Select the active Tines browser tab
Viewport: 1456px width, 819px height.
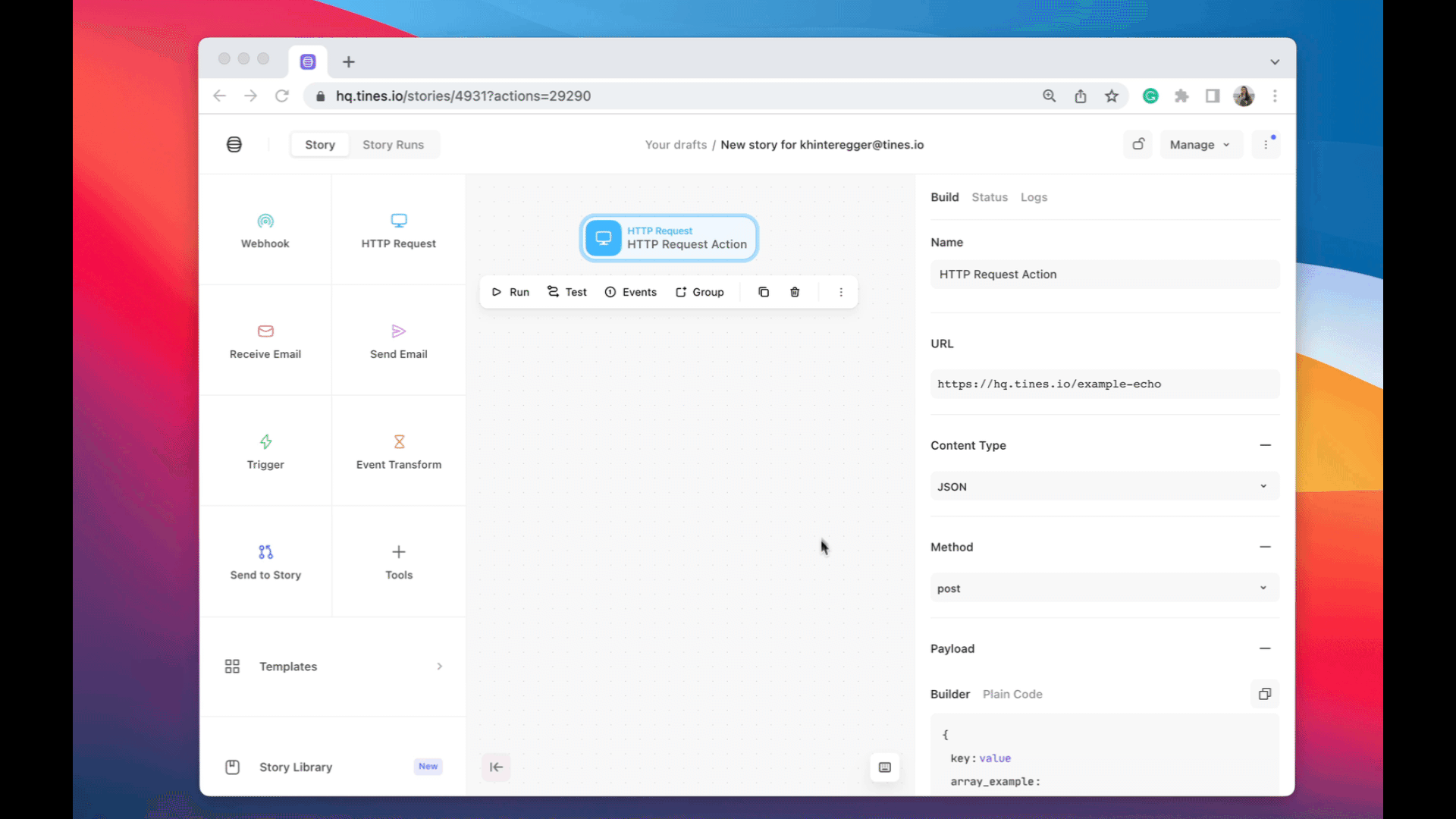click(x=308, y=62)
